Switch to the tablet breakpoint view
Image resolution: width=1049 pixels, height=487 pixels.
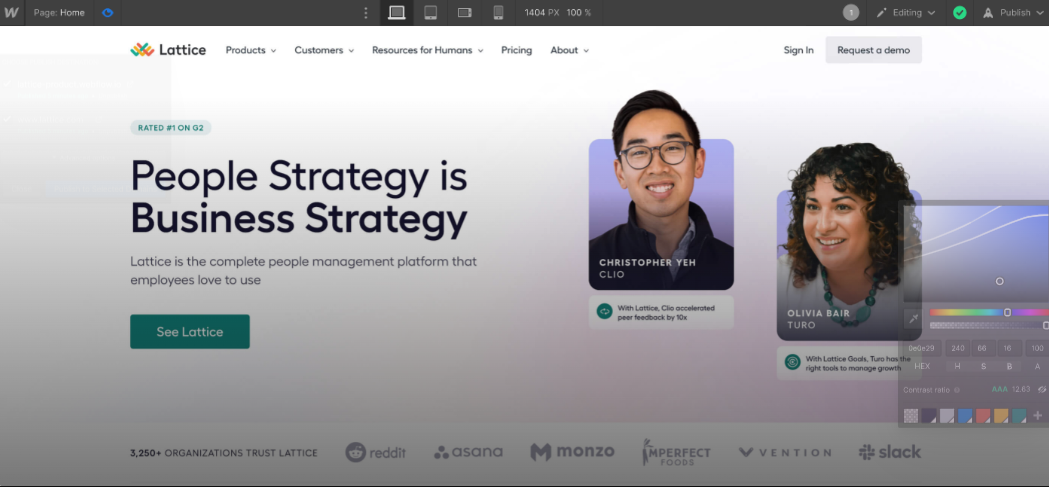point(431,13)
